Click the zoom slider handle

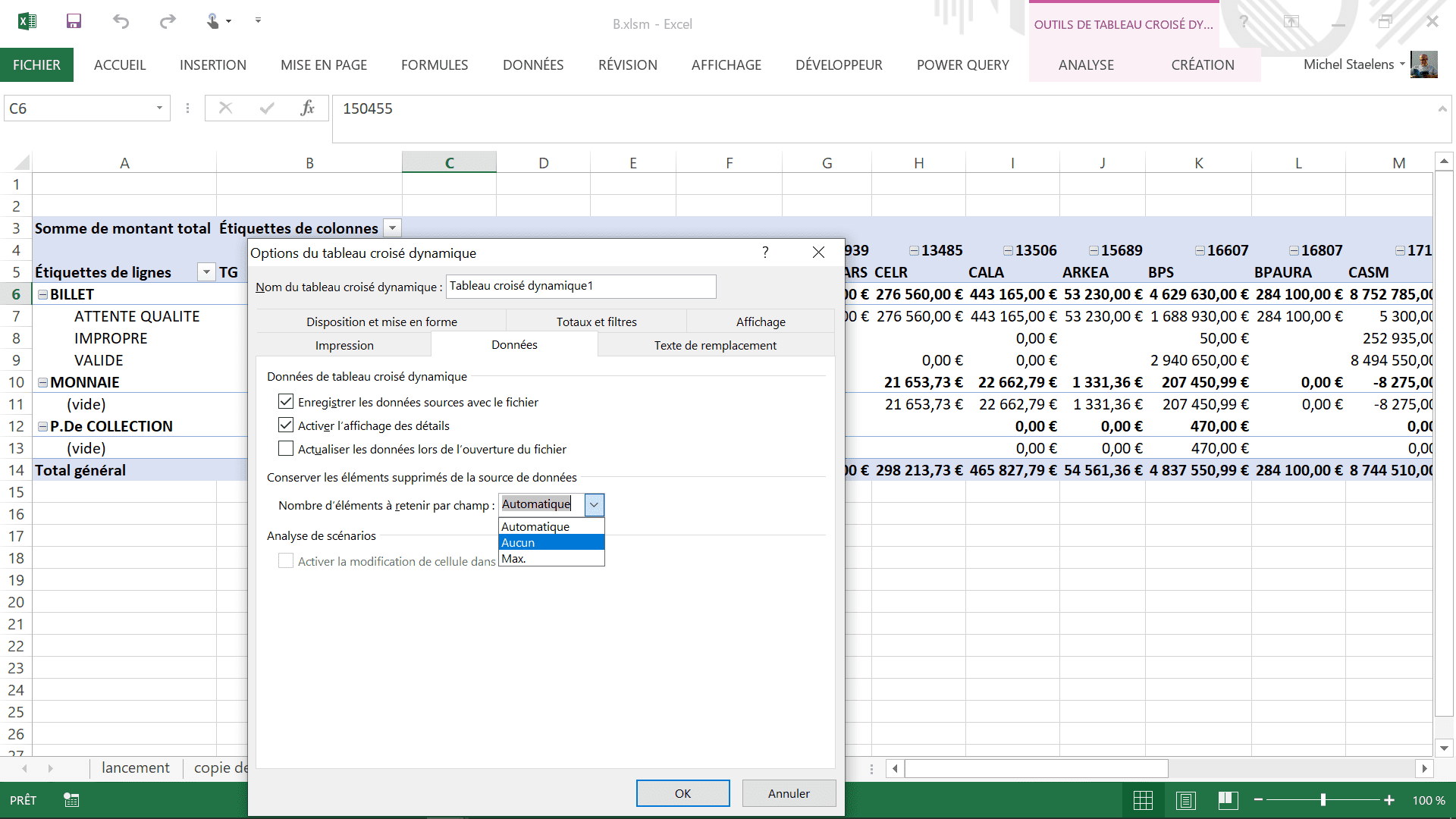(x=1323, y=800)
